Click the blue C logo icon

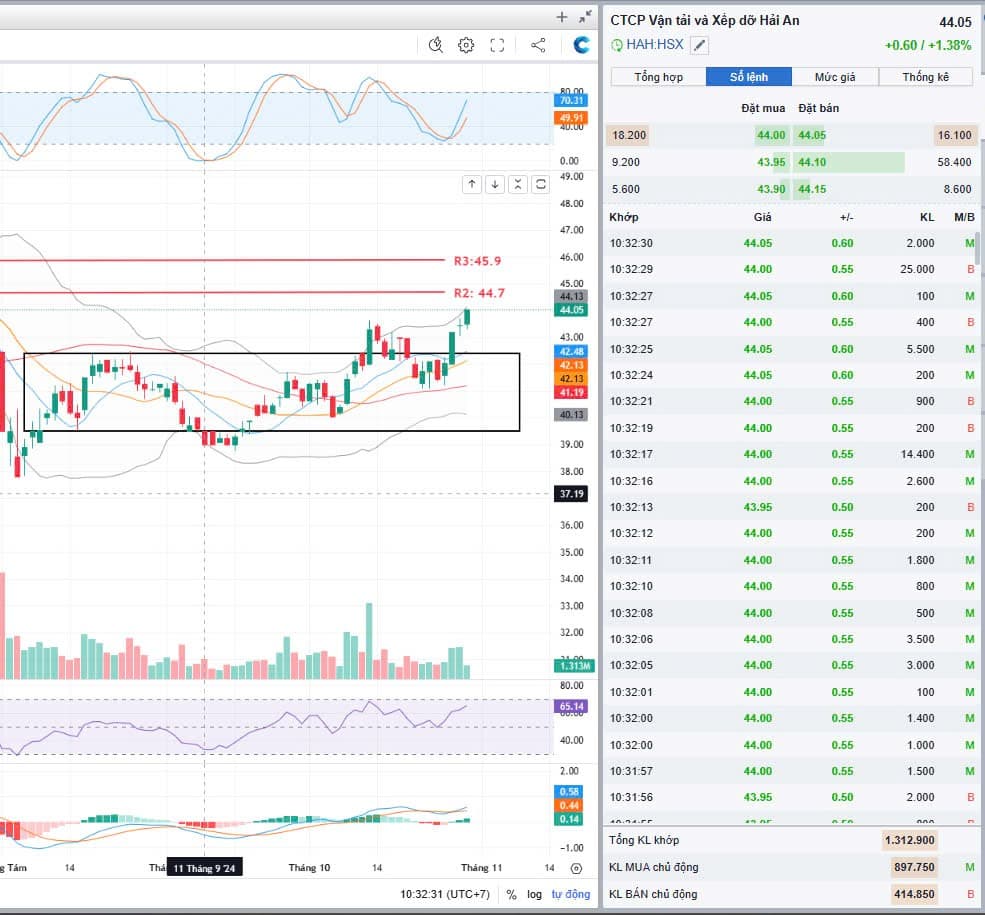point(581,45)
